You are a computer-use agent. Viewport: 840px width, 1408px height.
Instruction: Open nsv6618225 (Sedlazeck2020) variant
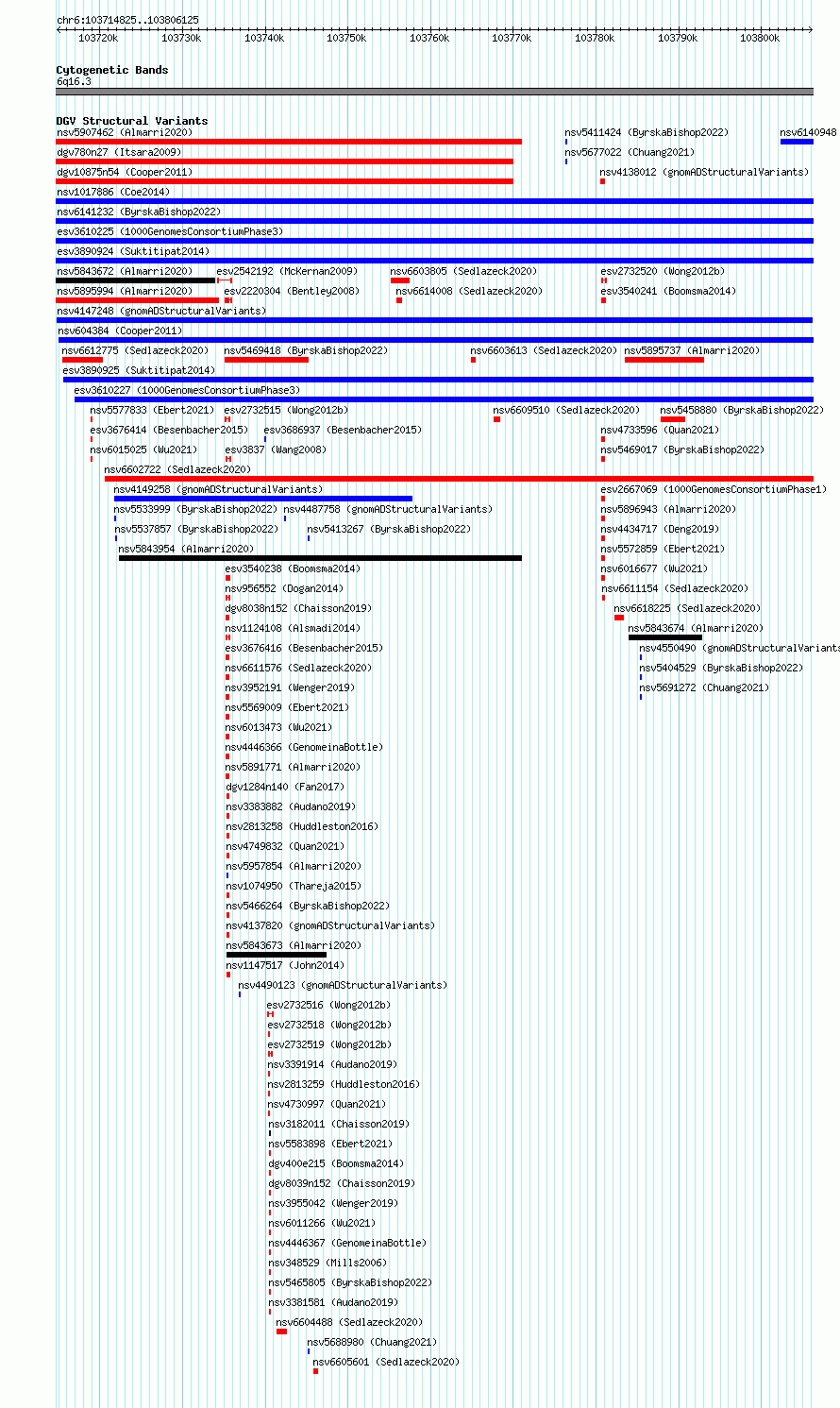click(x=687, y=609)
